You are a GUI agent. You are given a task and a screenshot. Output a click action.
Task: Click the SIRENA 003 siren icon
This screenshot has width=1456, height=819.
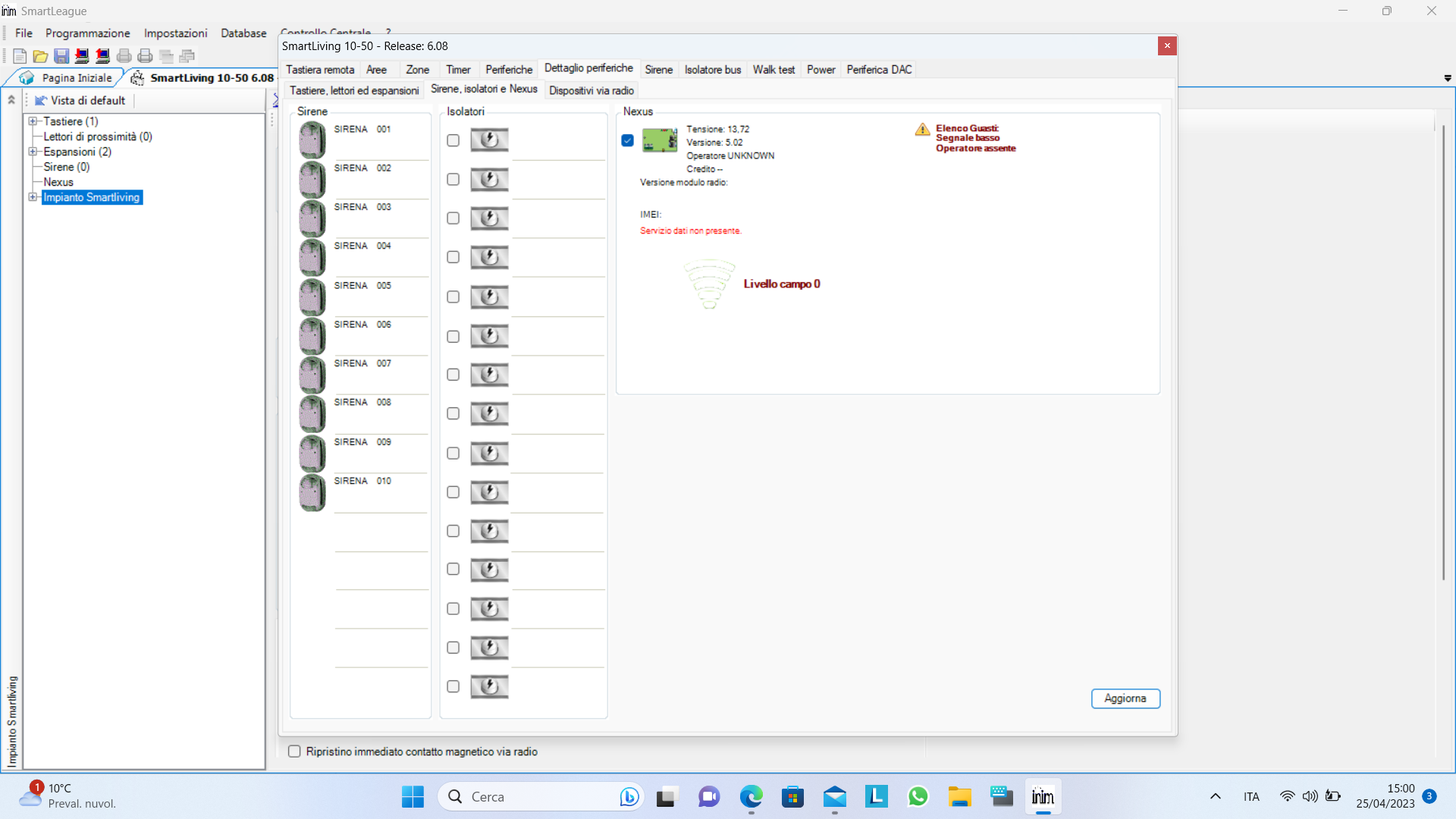[312, 218]
